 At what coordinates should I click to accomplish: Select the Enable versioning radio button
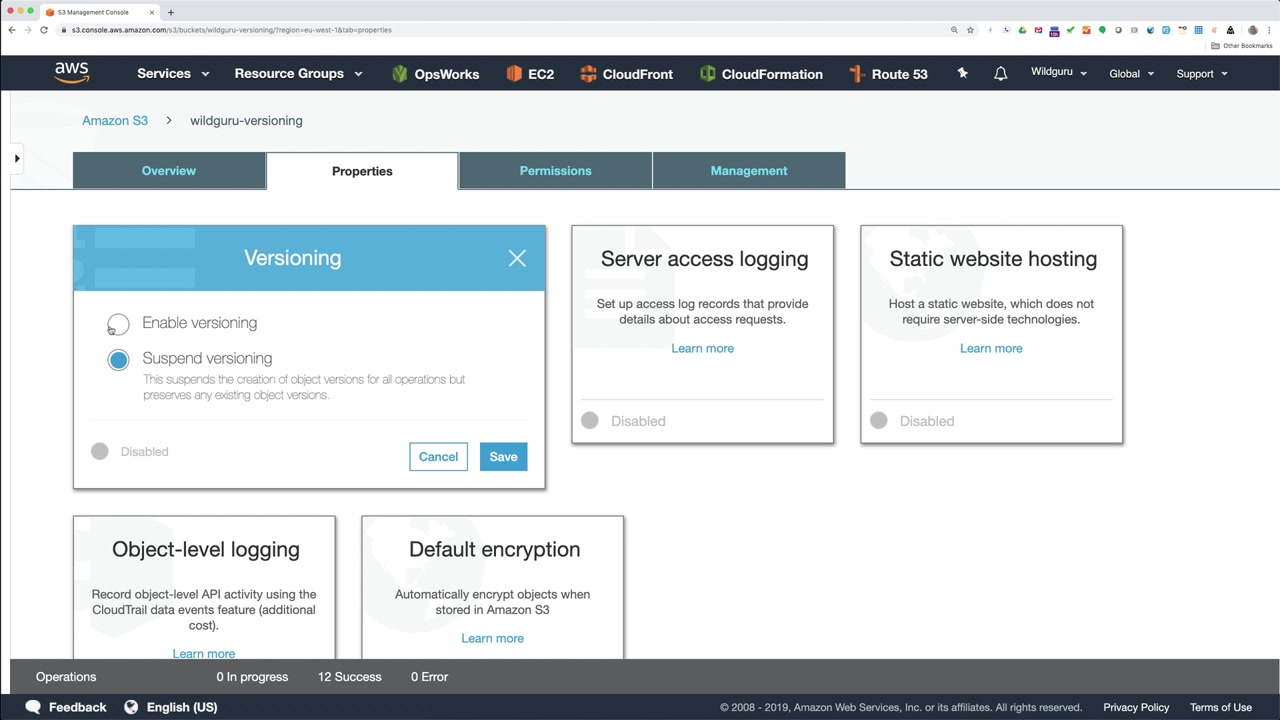118,324
